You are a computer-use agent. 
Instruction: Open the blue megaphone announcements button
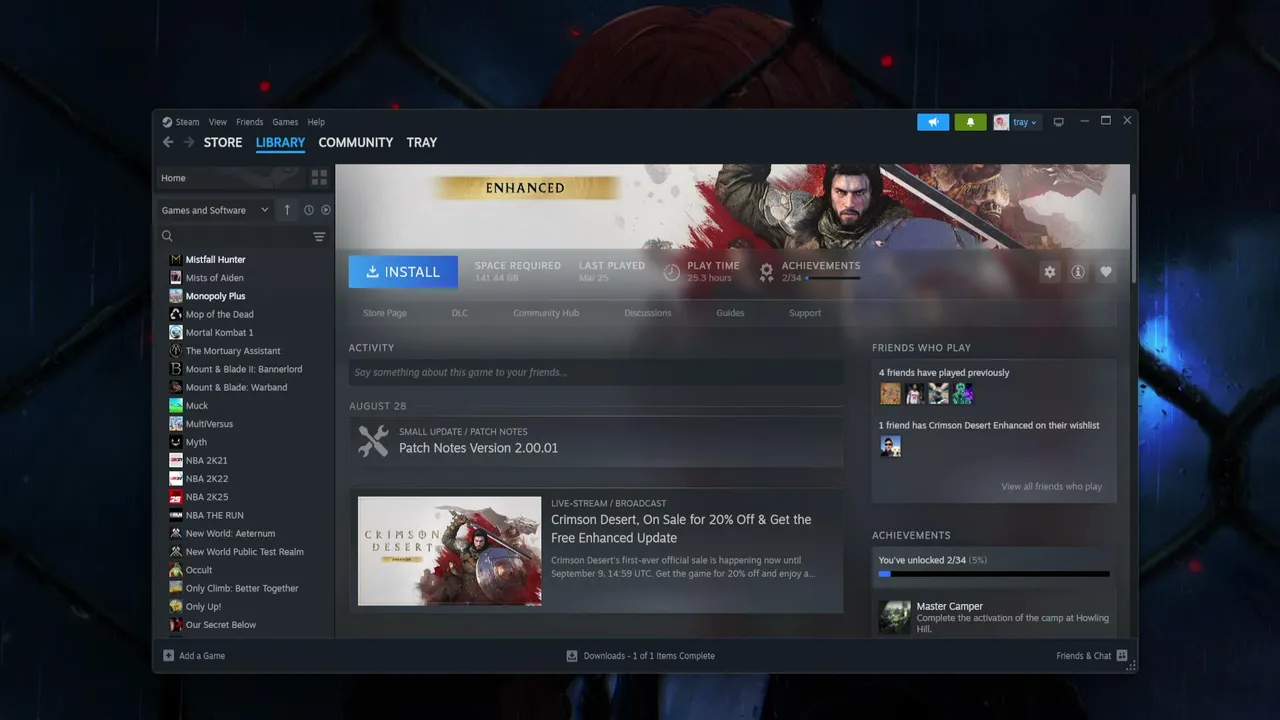click(x=933, y=122)
